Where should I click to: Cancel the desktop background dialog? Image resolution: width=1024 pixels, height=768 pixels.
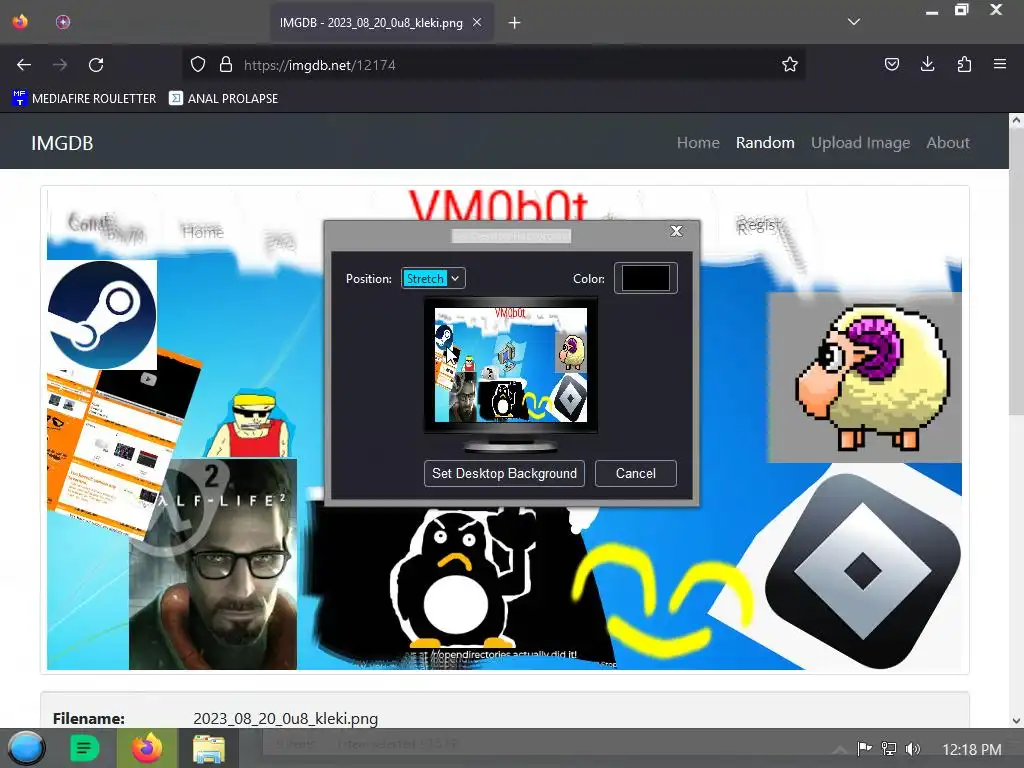[635, 473]
